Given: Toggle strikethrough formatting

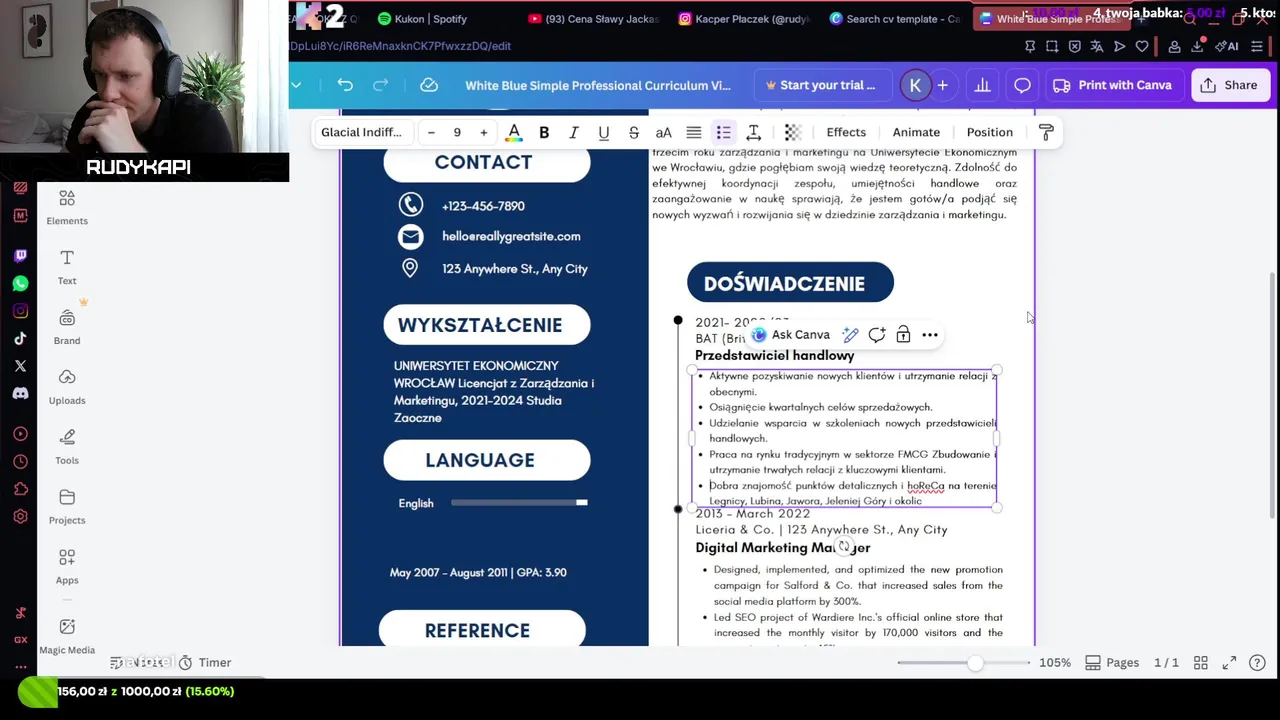Looking at the screenshot, I should pos(634,132).
